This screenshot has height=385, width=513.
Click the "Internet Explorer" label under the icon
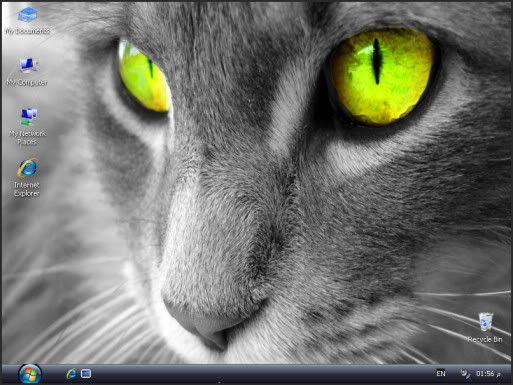pos(27,189)
